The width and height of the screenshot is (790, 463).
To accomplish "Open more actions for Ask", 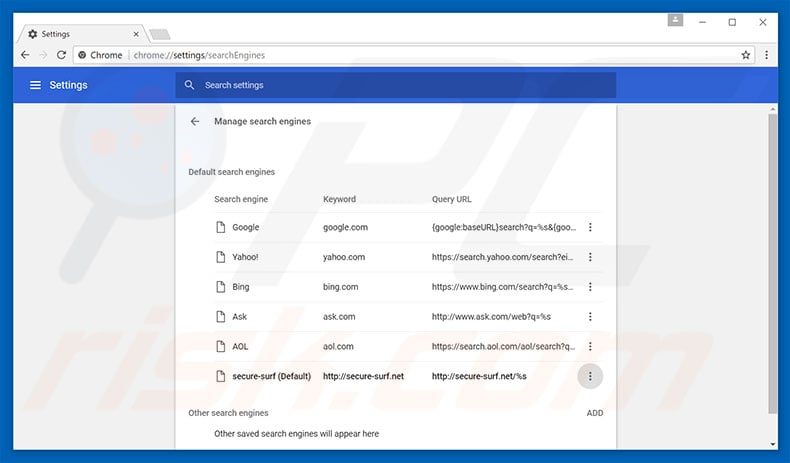I will pos(590,316).
